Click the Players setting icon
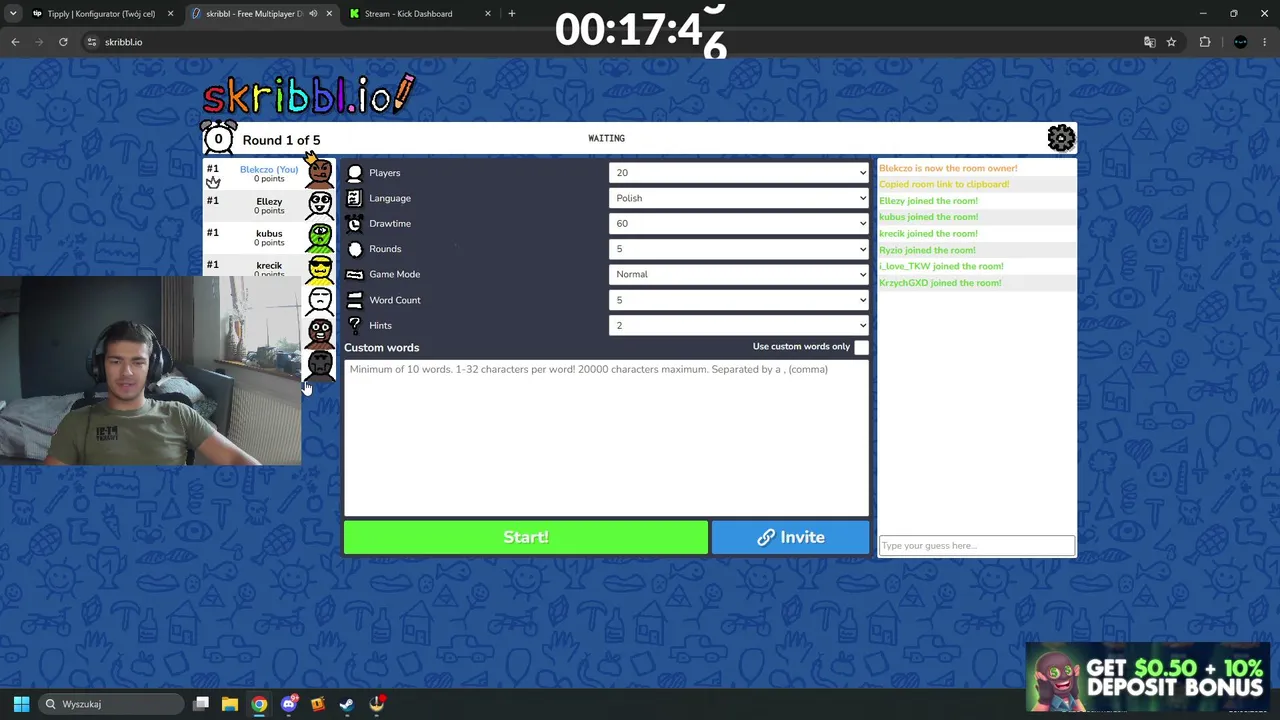The height and width of the screenshot is (720, 1280). coord(354,173)
